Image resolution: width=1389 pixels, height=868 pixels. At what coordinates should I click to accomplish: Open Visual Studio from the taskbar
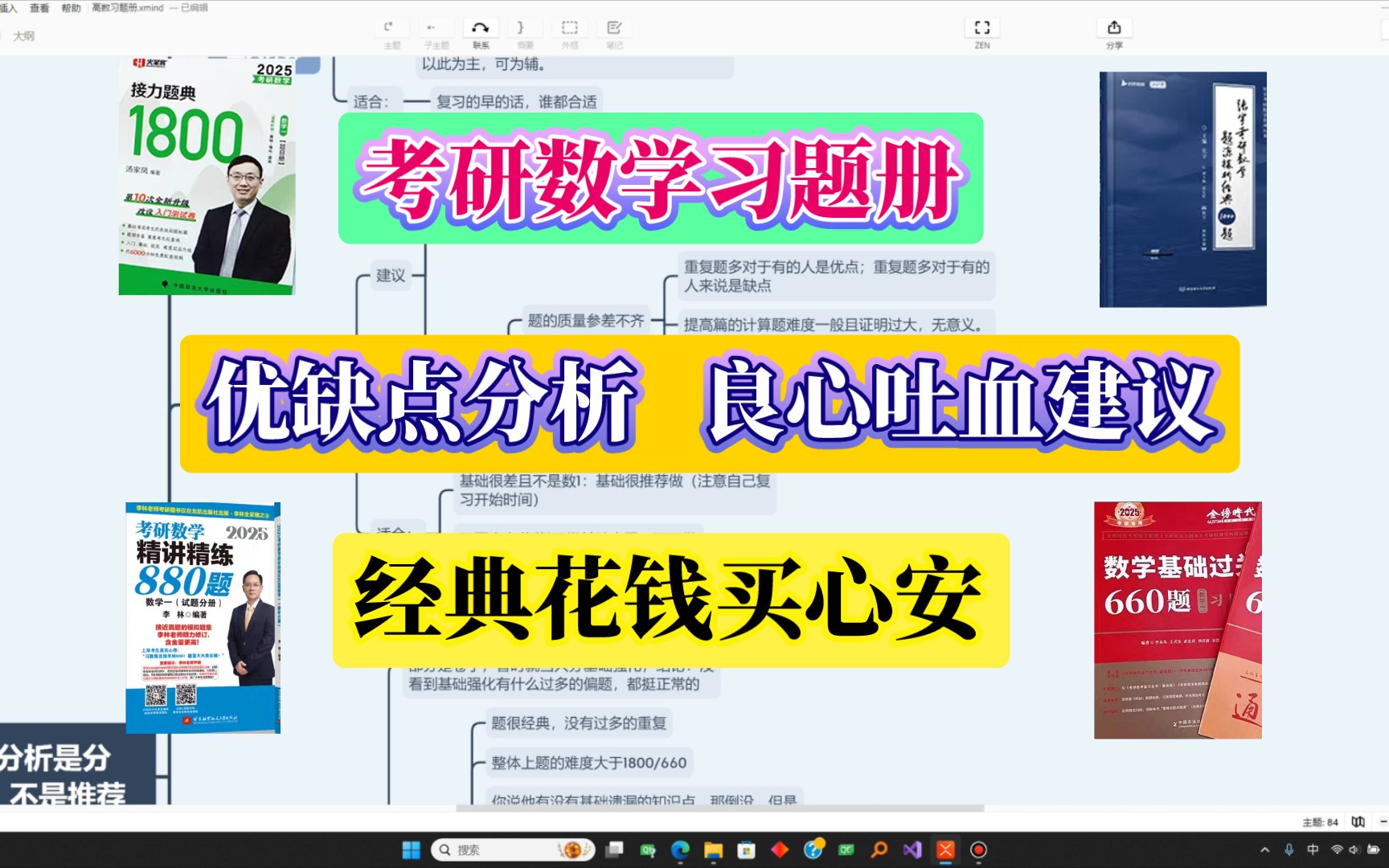click(x=912, y=850)
